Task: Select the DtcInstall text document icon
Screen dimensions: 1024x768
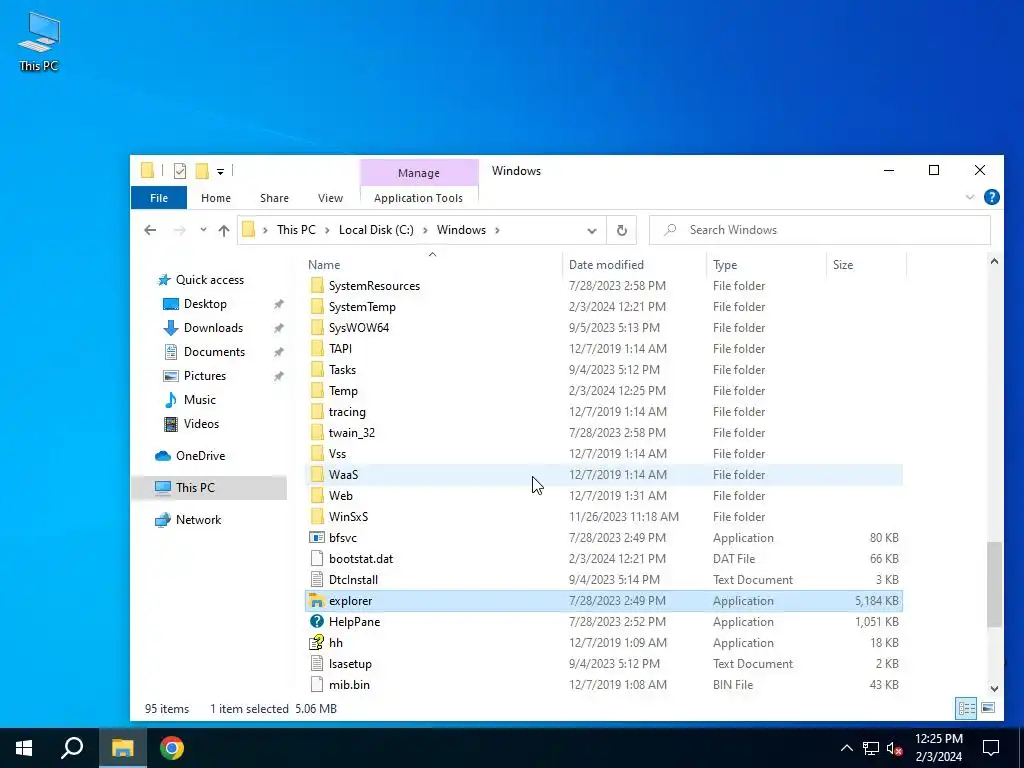Action: 317,579
